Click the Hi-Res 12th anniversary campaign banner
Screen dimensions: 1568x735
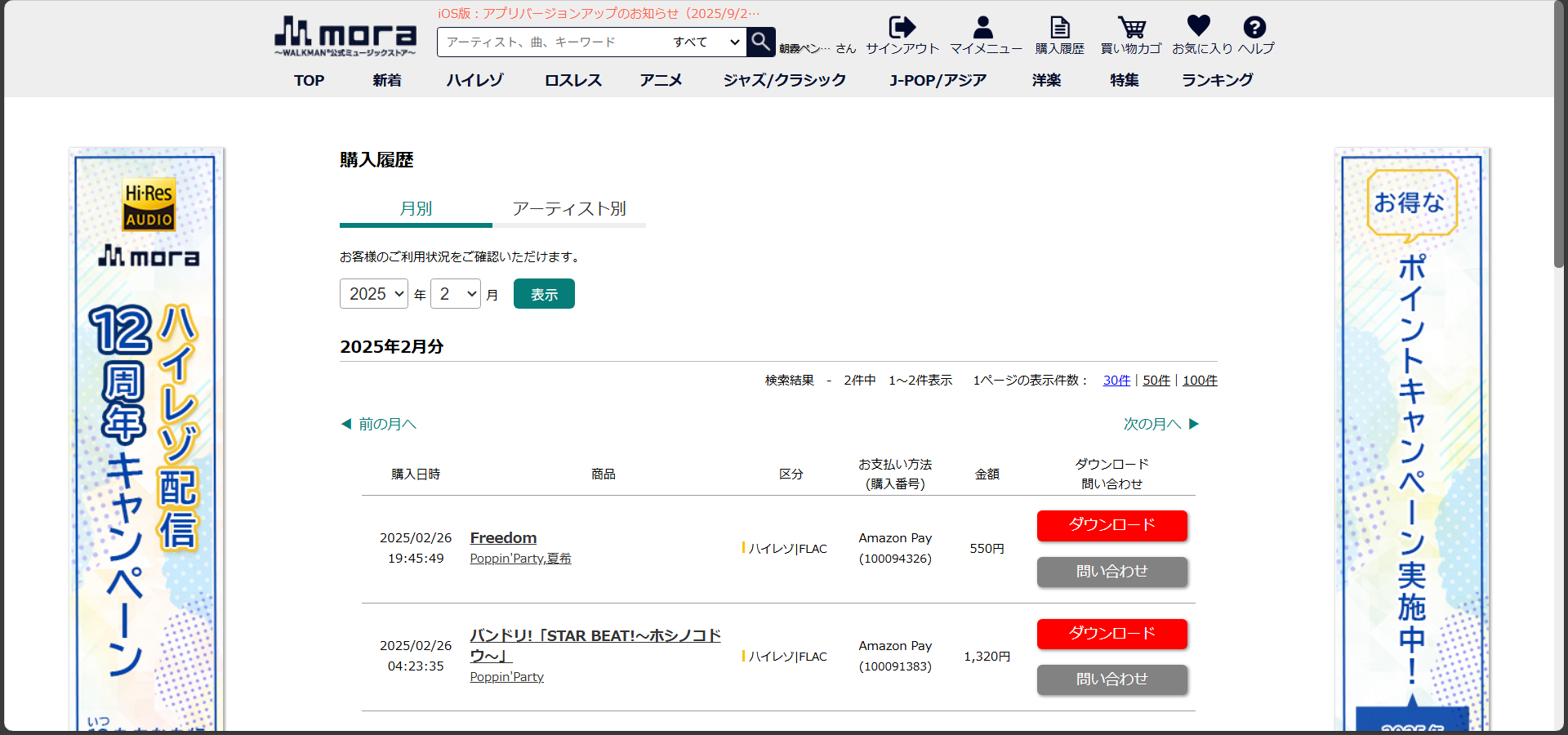pyautogui.click(x=147, y=441)
